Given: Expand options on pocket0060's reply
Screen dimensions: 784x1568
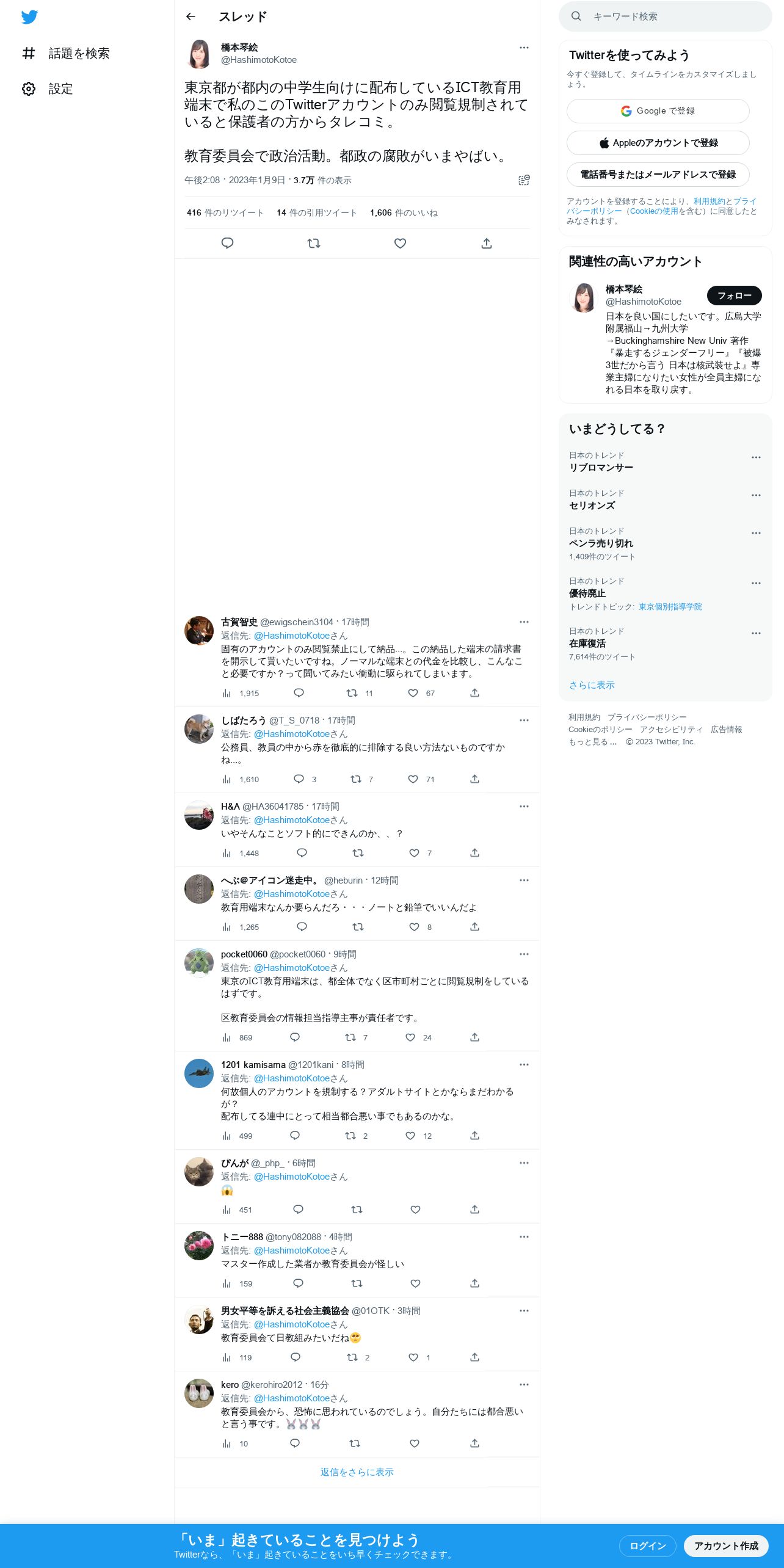Looking at the screenshot, I should [x=524, y=954].
